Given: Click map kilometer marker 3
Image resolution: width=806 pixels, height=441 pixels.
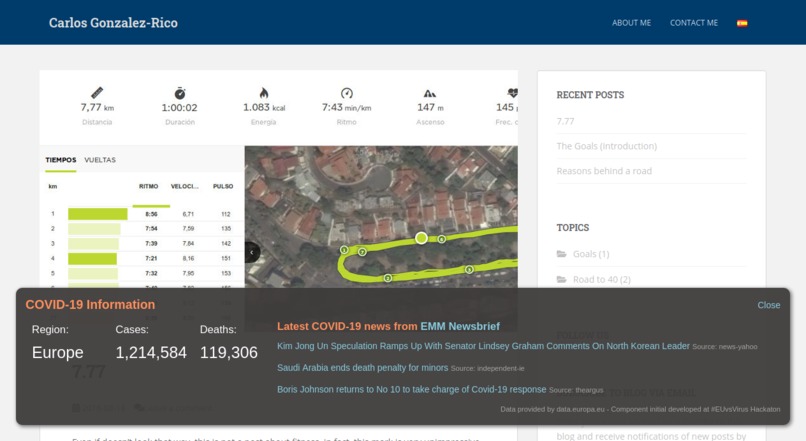Looking at the screenshot, I should pyautogui.click(x=469, y=269).
